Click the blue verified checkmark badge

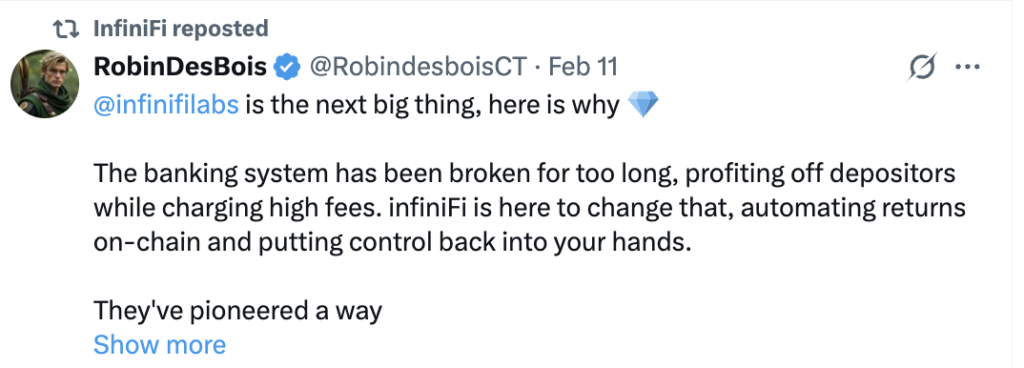coord(287,67)
